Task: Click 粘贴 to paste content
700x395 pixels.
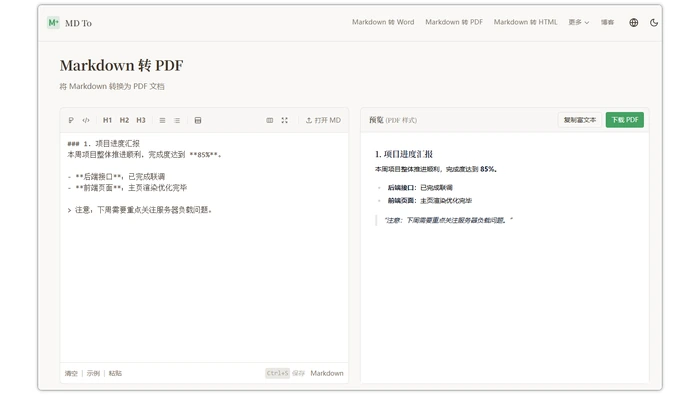Action: pyautogui.click(x=115, y=373)
